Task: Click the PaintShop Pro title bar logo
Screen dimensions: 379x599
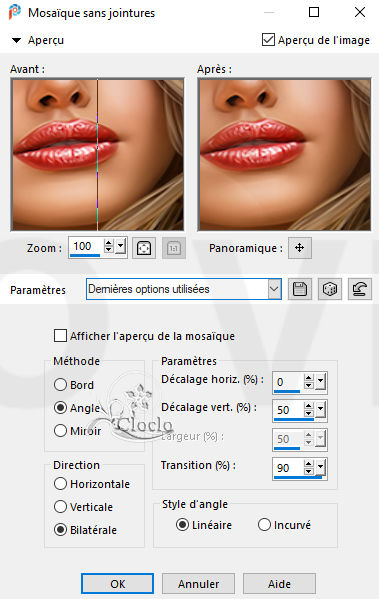Action: [15, 12]
